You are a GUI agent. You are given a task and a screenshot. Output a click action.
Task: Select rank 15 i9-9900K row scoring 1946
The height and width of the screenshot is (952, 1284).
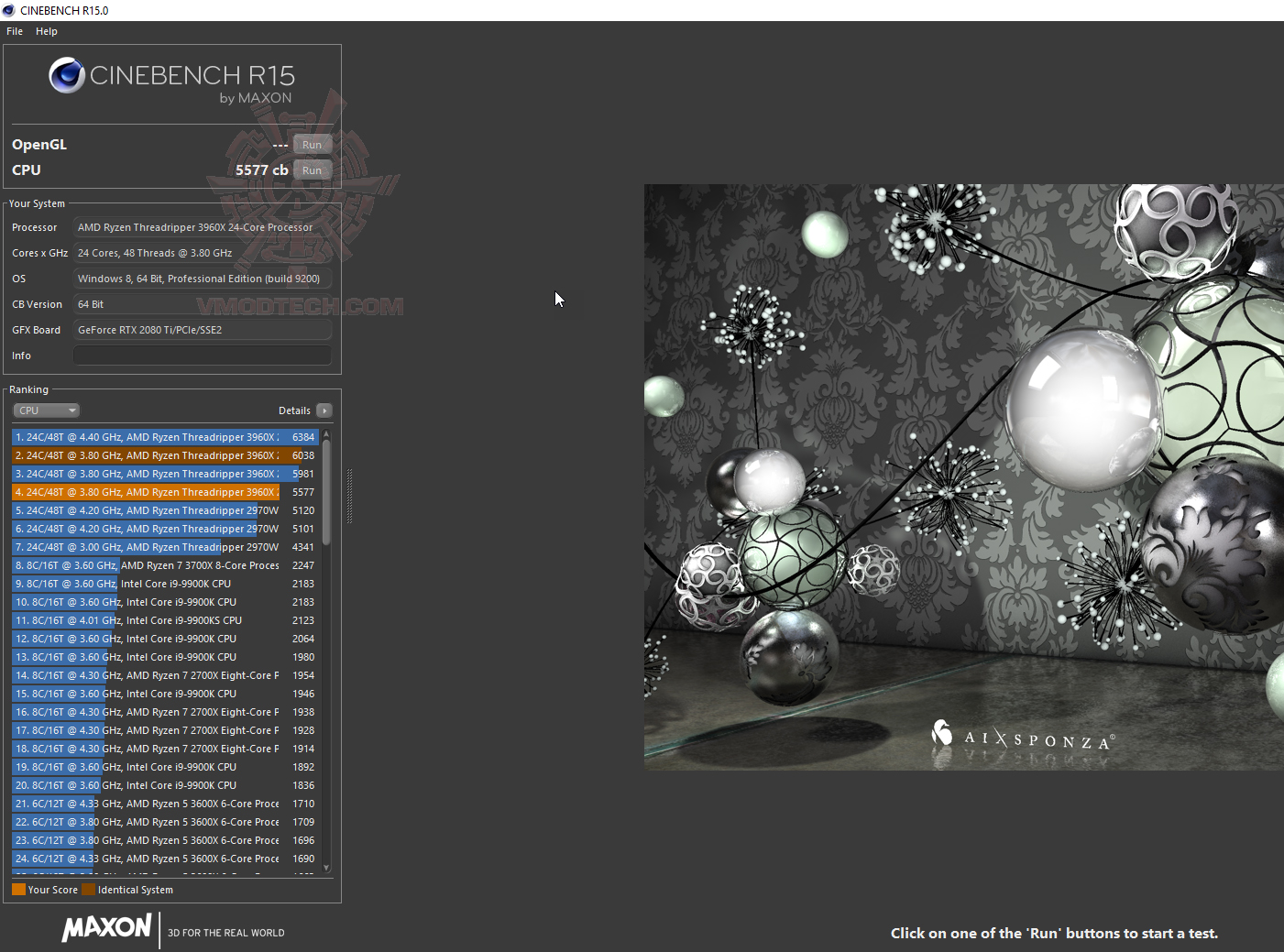[x=165, y=694]
